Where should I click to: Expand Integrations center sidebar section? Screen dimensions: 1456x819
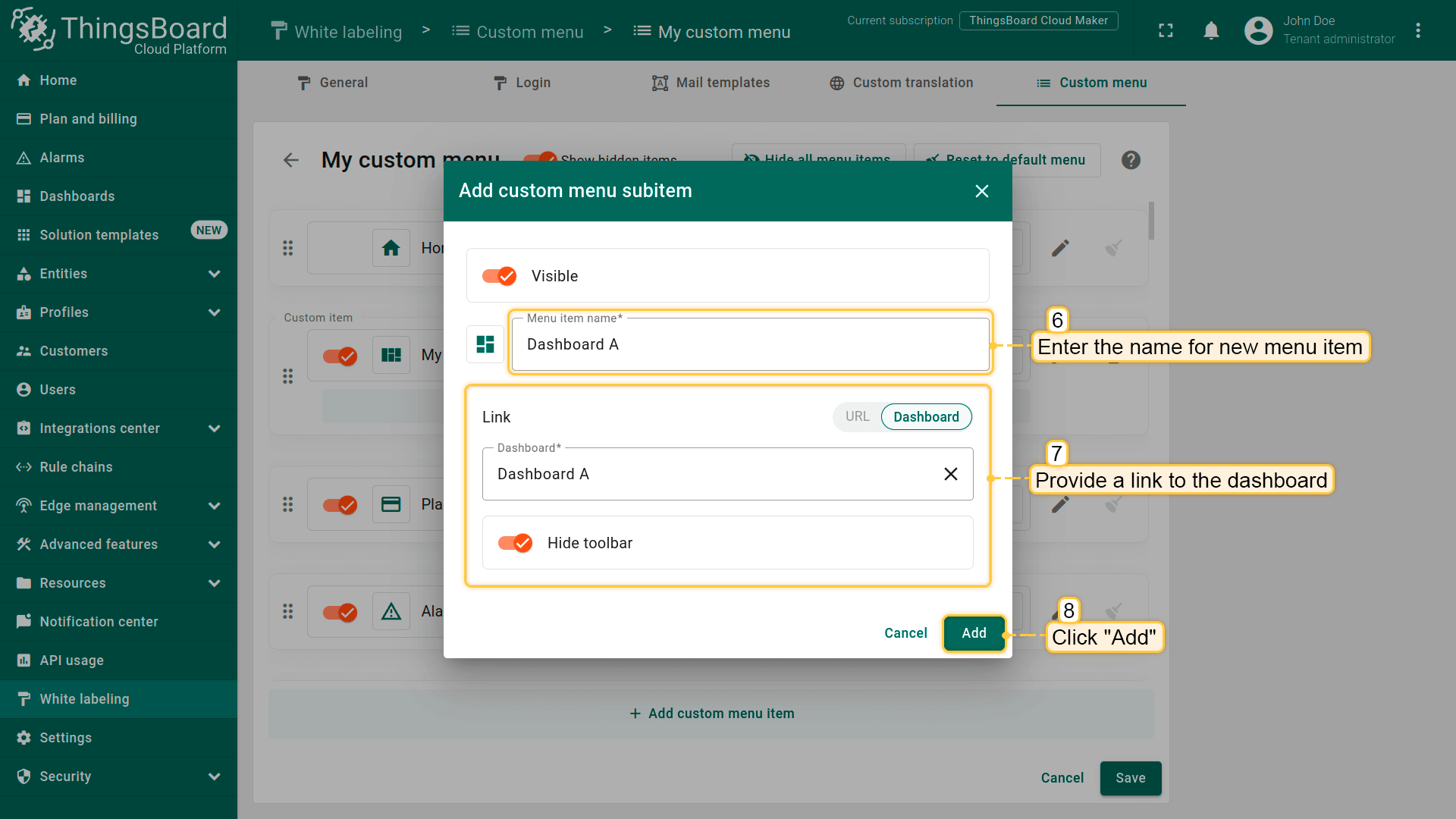click(x=215, y=428)
